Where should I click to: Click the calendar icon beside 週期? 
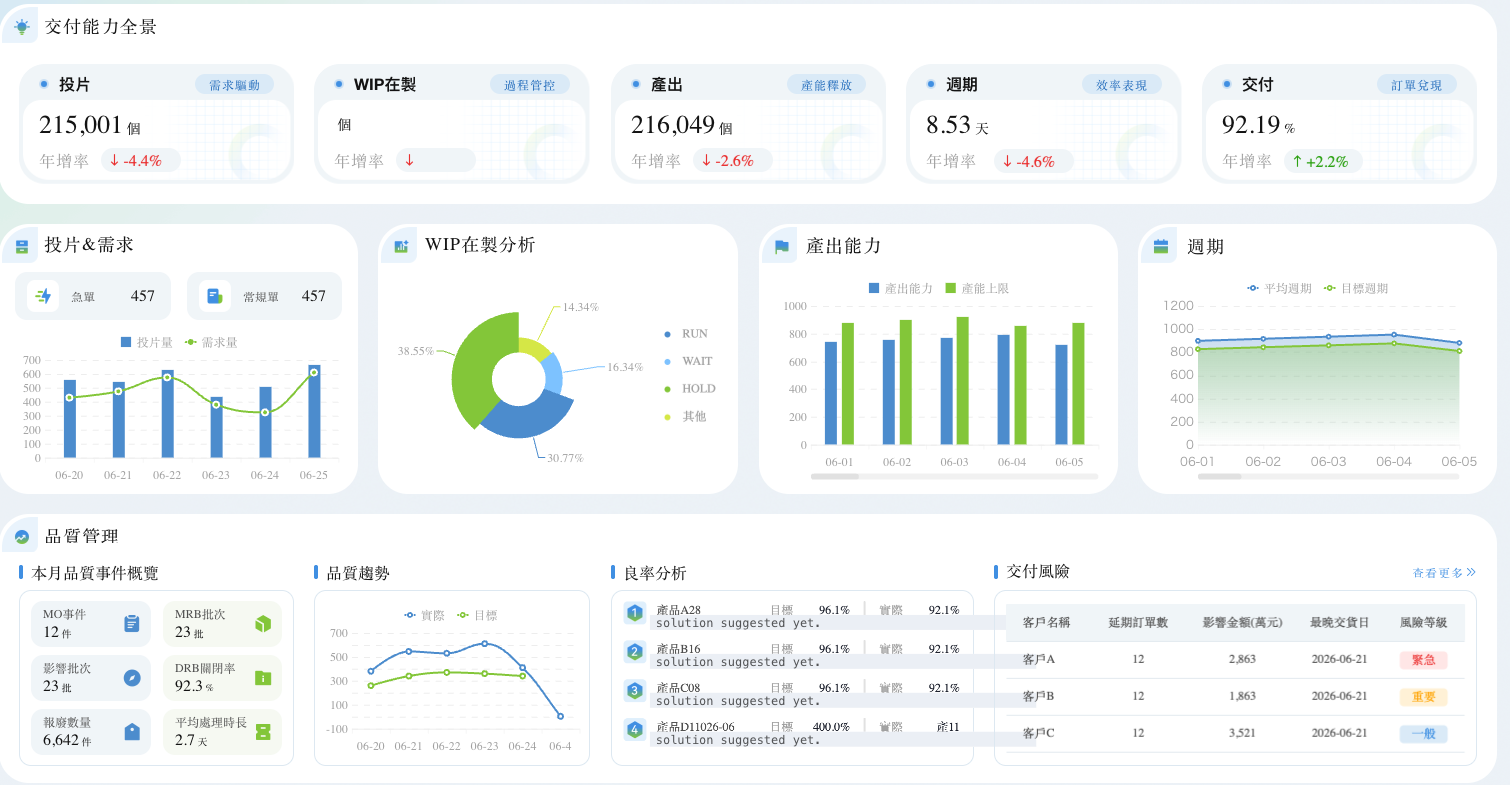coord(1161,246)
